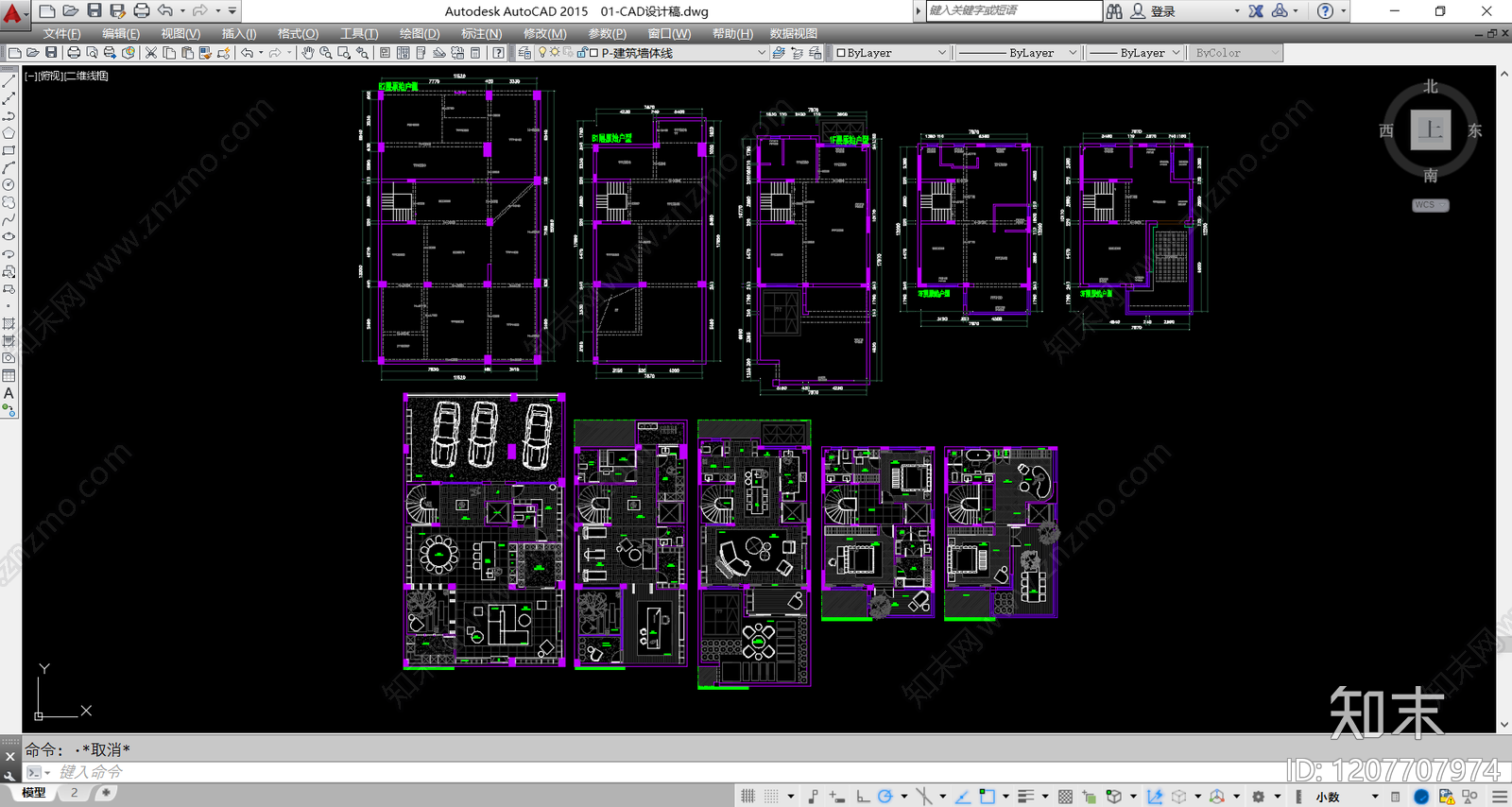Open Autodesk Exchange Apps X icon

tap(1256, 11)
